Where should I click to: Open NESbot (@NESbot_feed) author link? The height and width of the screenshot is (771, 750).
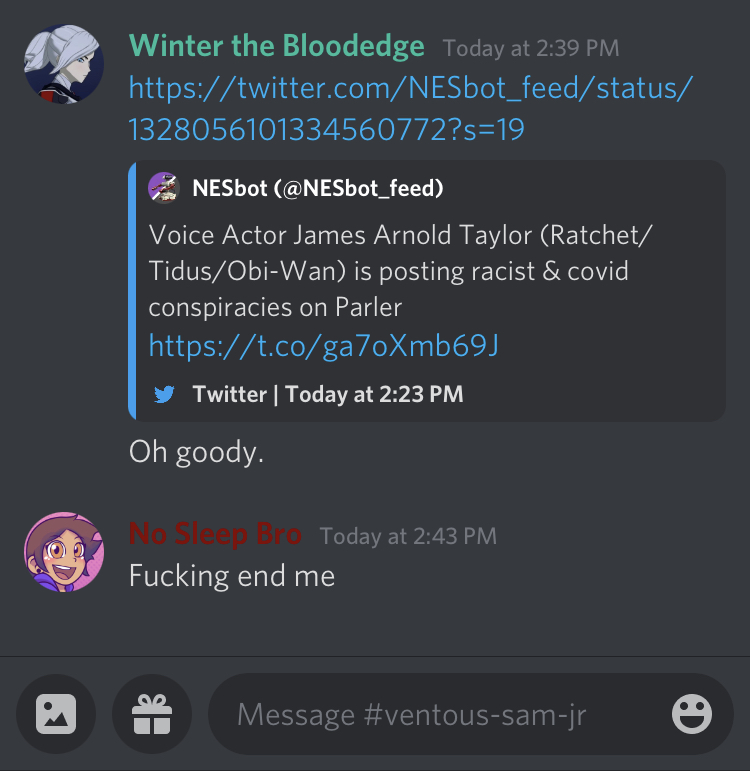tap(318, 188)
